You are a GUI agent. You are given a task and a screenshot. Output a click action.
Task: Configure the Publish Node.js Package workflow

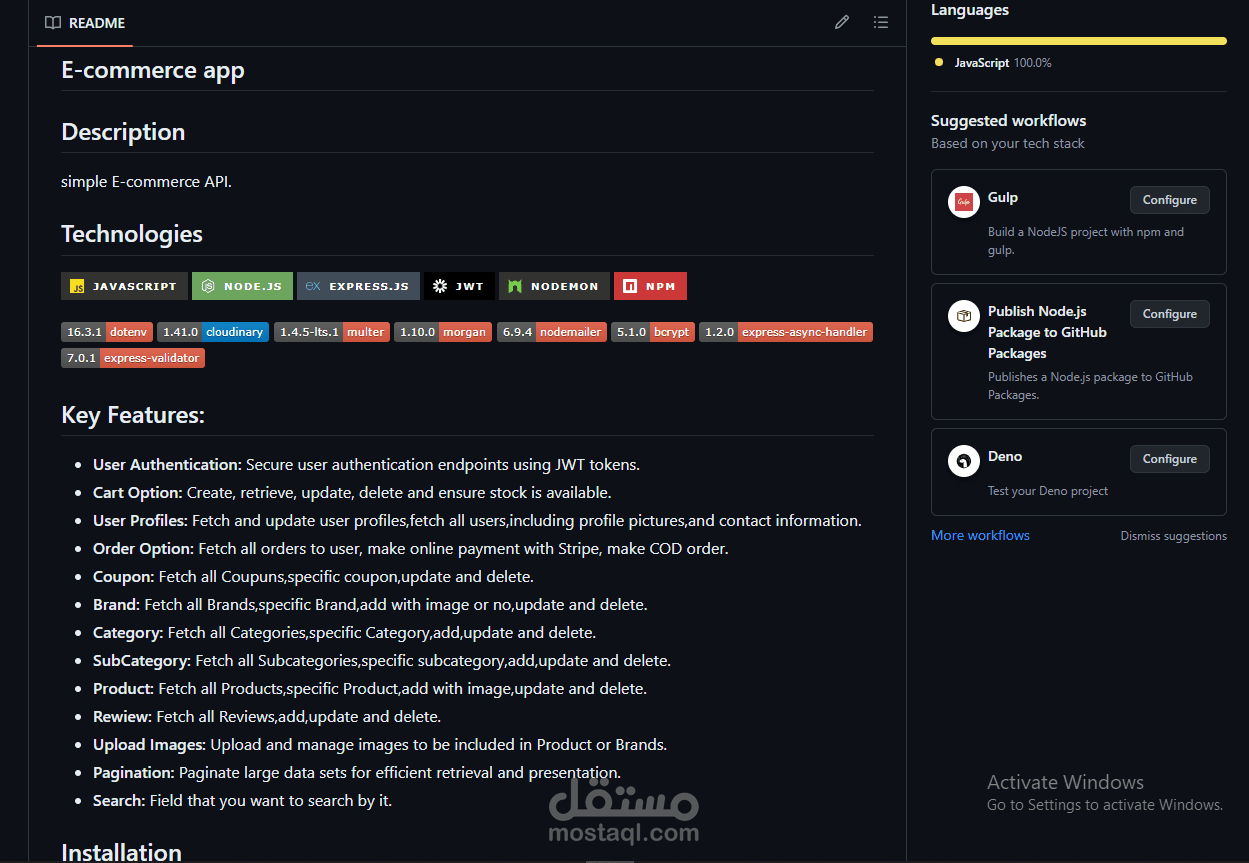1170,314
